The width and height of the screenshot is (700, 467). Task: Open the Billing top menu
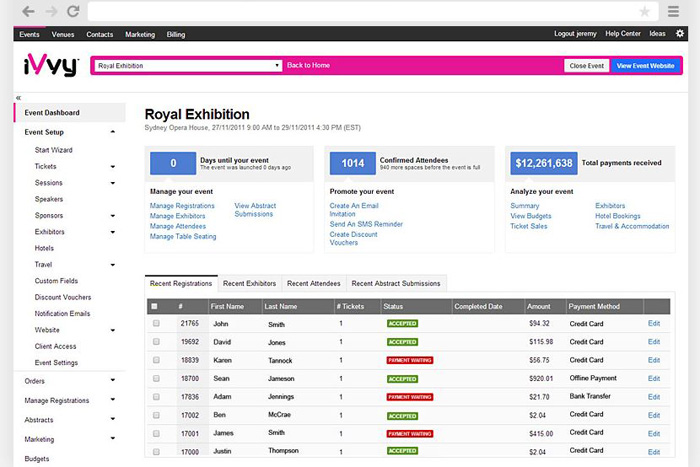176,34
